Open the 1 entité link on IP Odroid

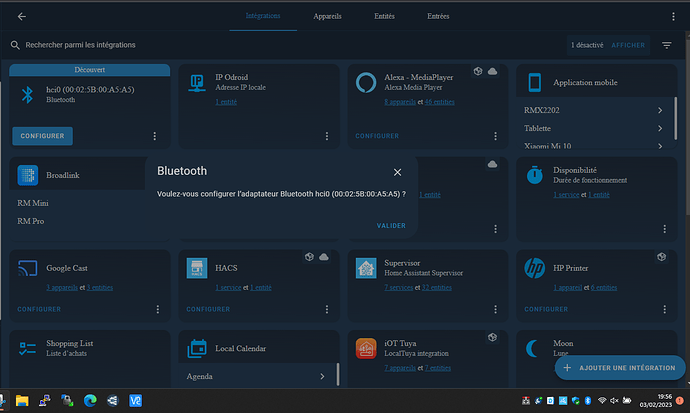226,102
